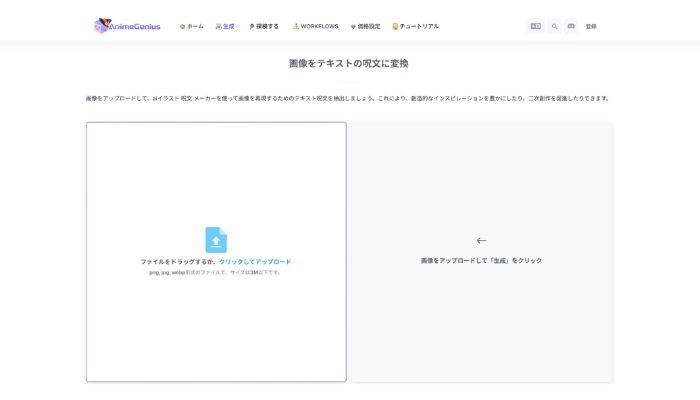Screen dimensions: 700x400
Task: Click the AnimeGenius logo
Action: coord(126,26)
